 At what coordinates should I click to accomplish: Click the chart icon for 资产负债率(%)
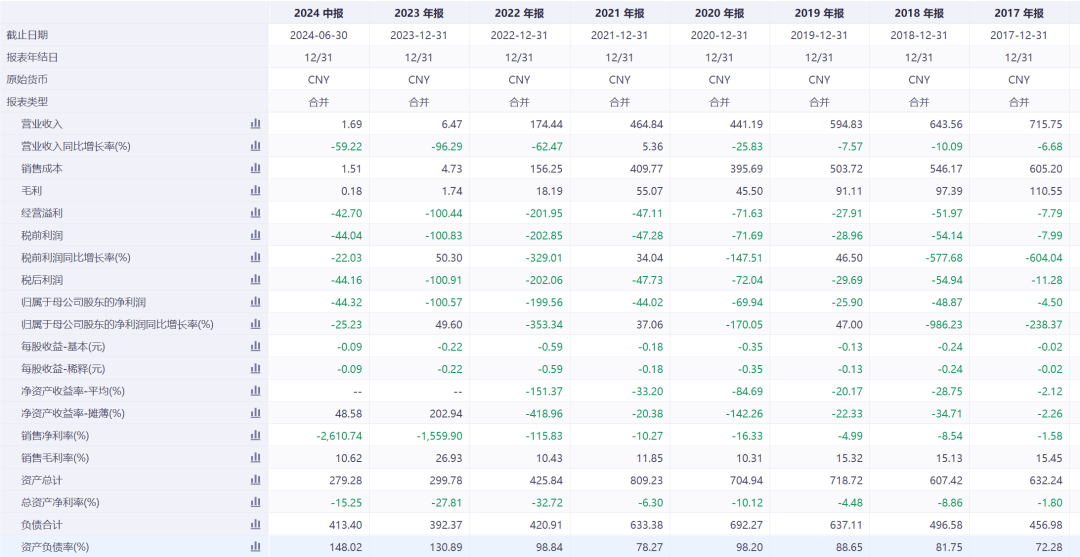pyautogui.click(x=255, y=547)
